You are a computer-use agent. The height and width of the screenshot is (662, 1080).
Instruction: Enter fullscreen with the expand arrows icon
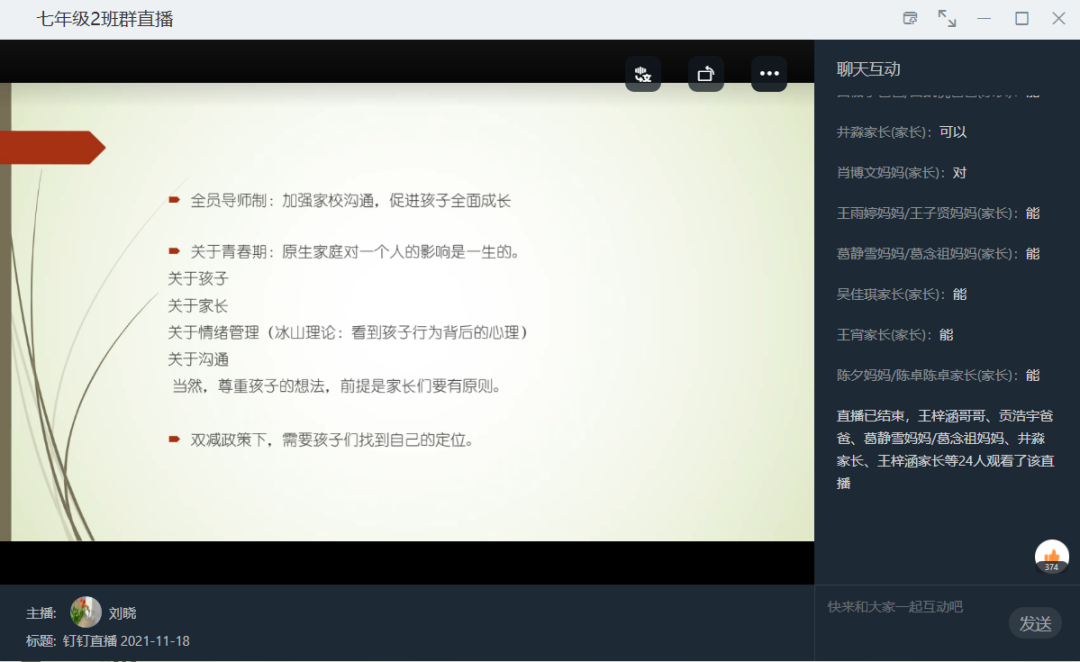coord(946,18)
